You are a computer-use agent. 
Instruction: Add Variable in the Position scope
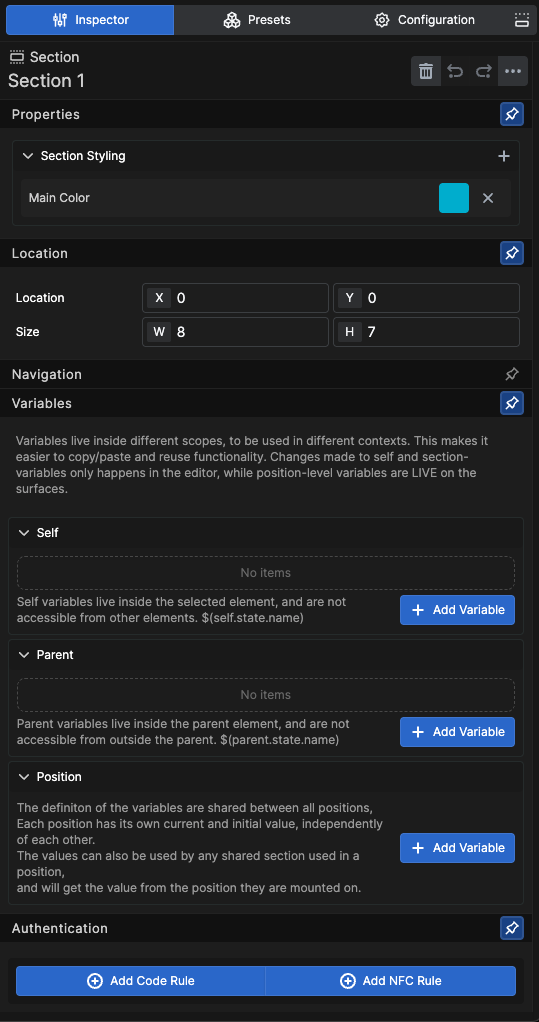(458, 848)
